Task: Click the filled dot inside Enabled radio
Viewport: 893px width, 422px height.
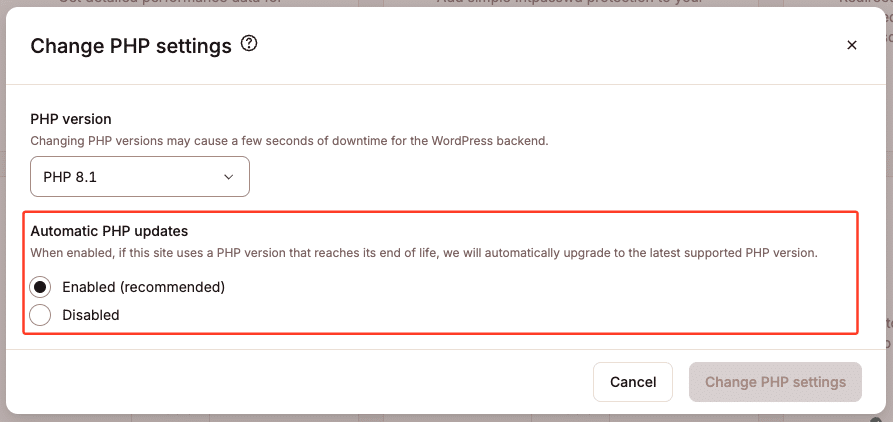Action: [41, 287]
